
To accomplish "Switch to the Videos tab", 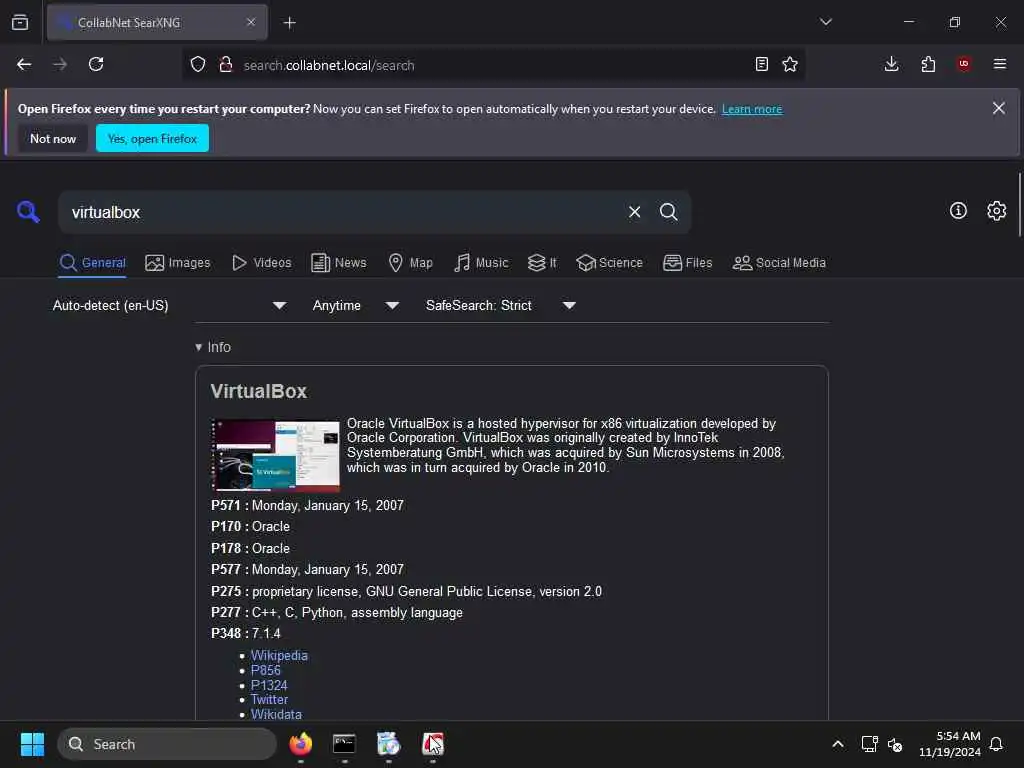I will [261, 263].
